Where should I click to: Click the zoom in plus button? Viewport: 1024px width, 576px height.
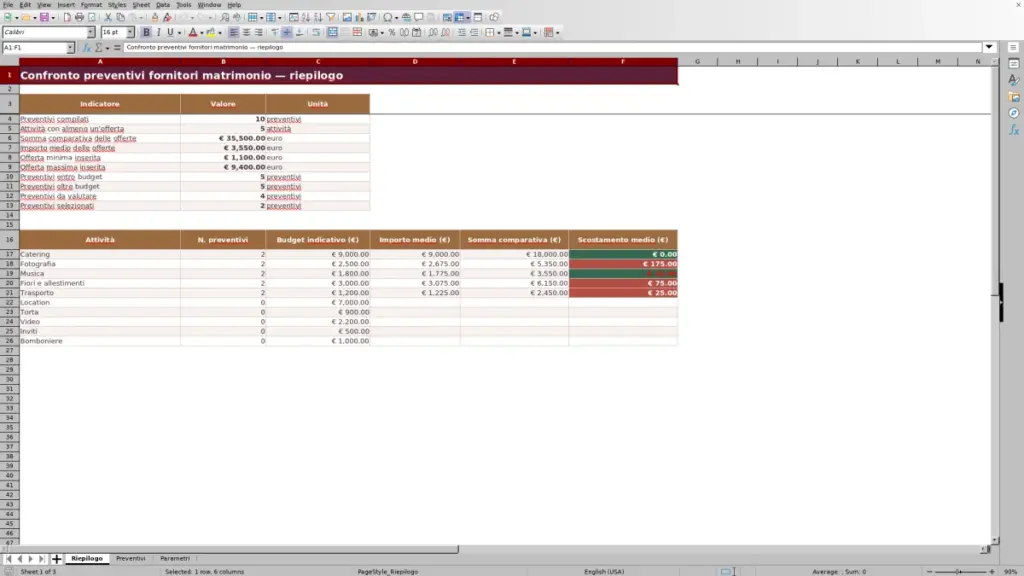click(992, 572)
